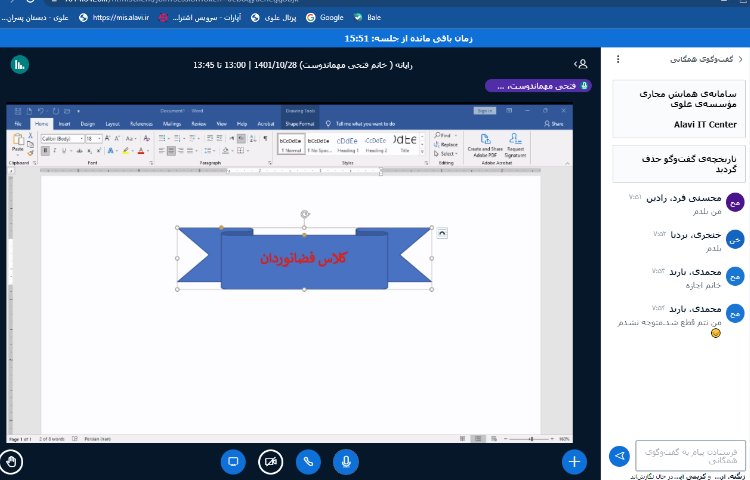Open the font name dropdown Calibri
Image resolution: width=750 pixels, height=480 pixels.
click(x=62, y=138)
